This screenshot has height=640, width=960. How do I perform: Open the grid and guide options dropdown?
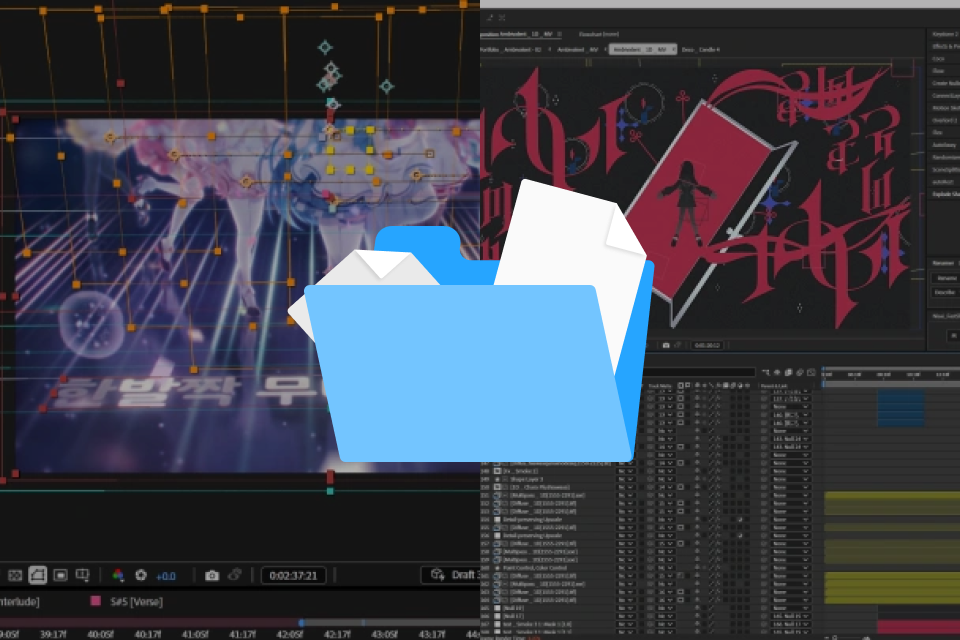pos(82,575)
